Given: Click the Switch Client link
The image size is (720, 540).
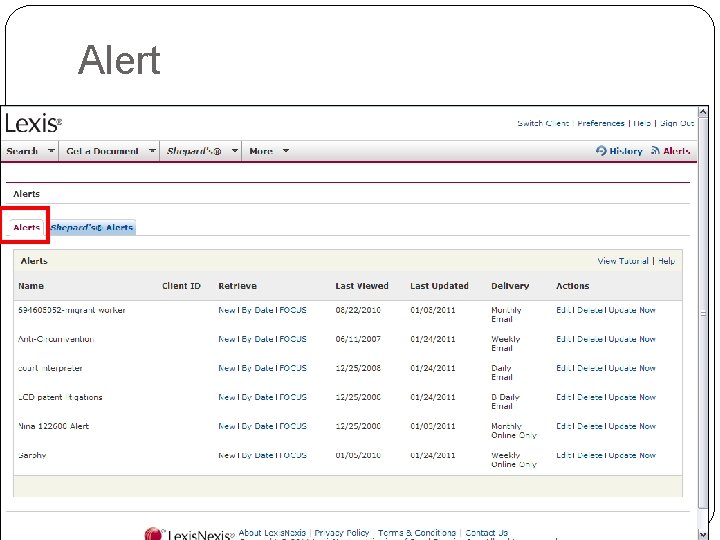Looking at the screenshot, I should [x=543, y=123].
